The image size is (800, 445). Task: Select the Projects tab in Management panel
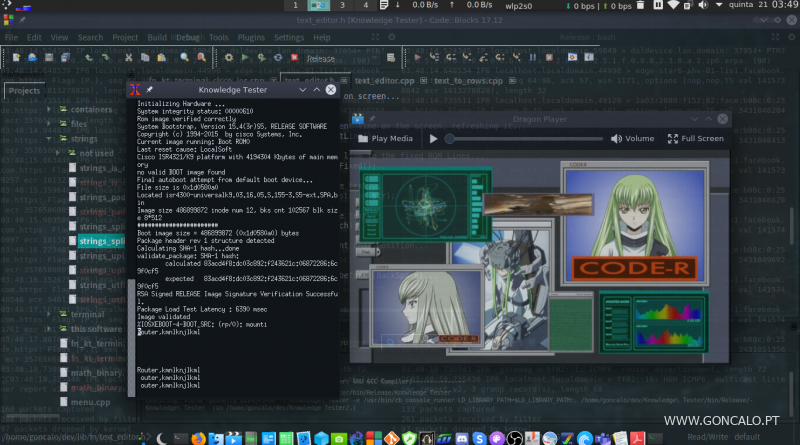[x=24, y=91]
